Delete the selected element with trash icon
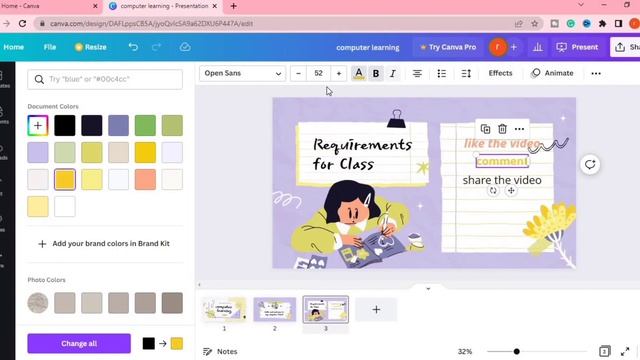Viewport: 640px width, 360px height. tap(502, 129)
